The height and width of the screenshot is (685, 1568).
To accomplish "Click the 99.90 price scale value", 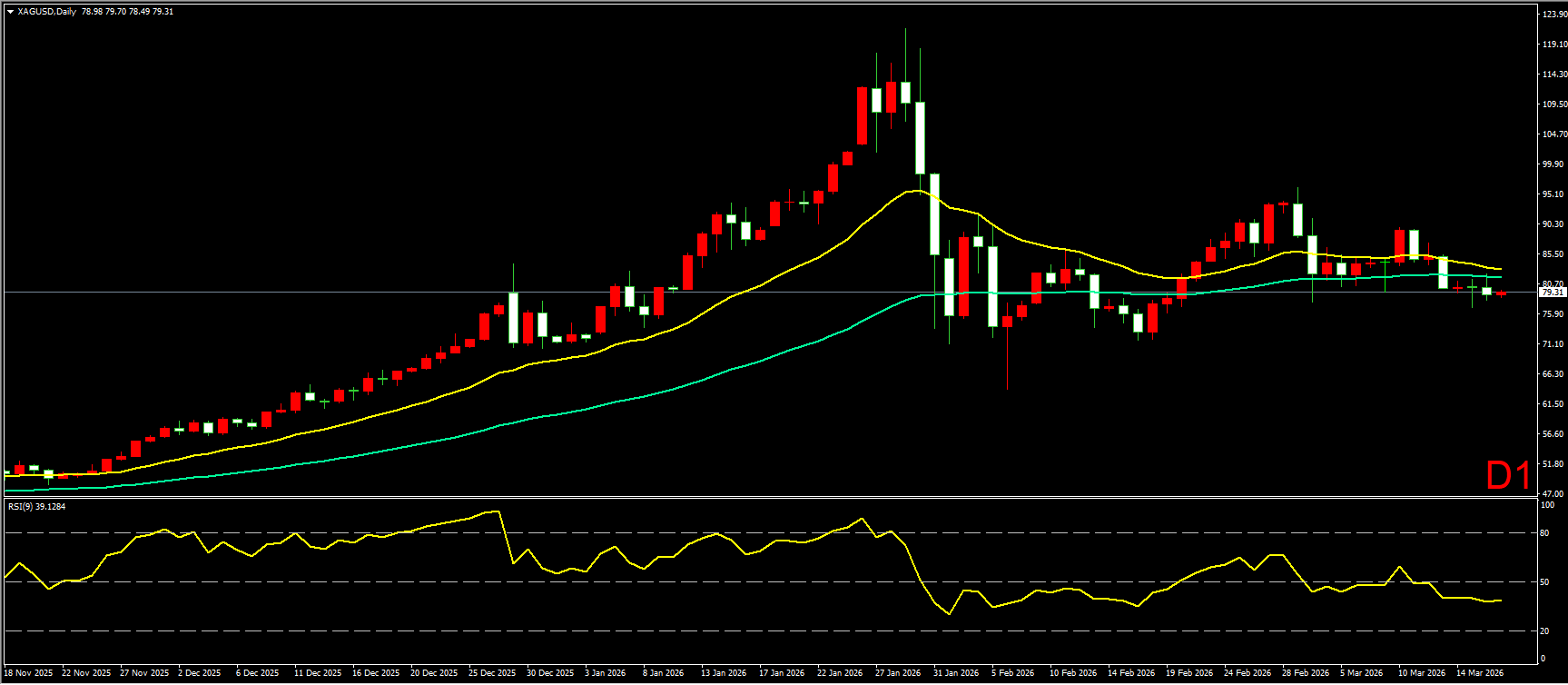I will (x=1553, y=164).
